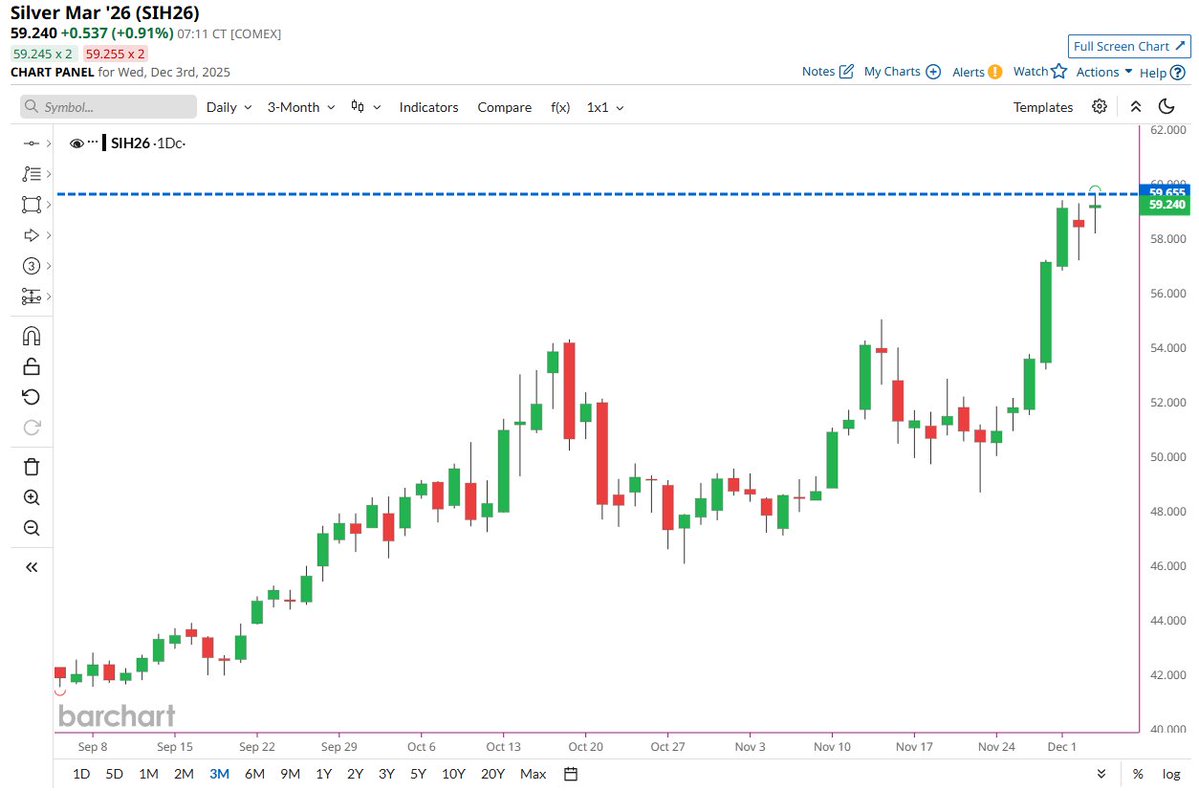1199x791 pixels.
Task: Select the trend line drawing tool
Action: point(31,173)
